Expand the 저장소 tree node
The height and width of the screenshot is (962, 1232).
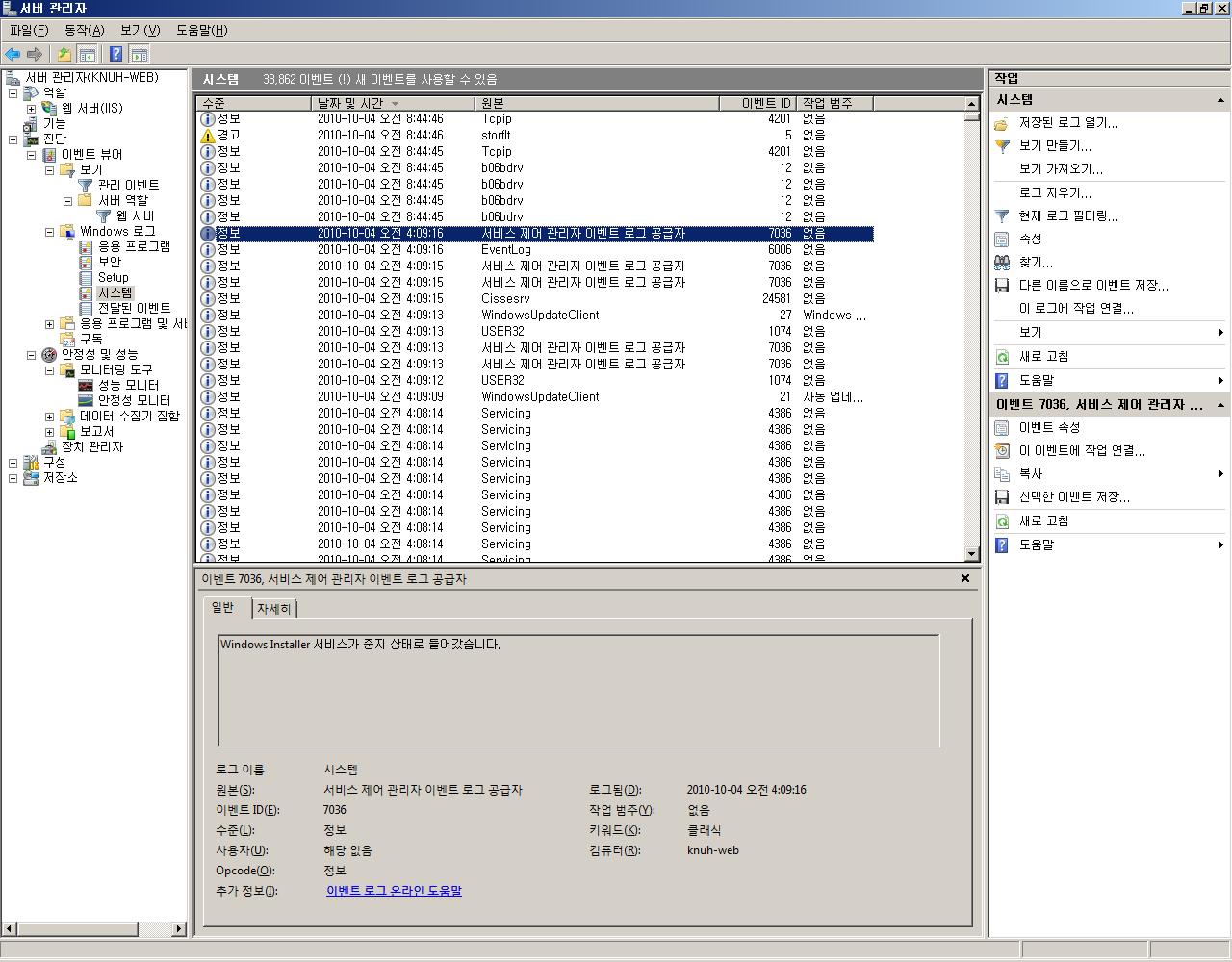pyautogui.click(x=13, y=478)
